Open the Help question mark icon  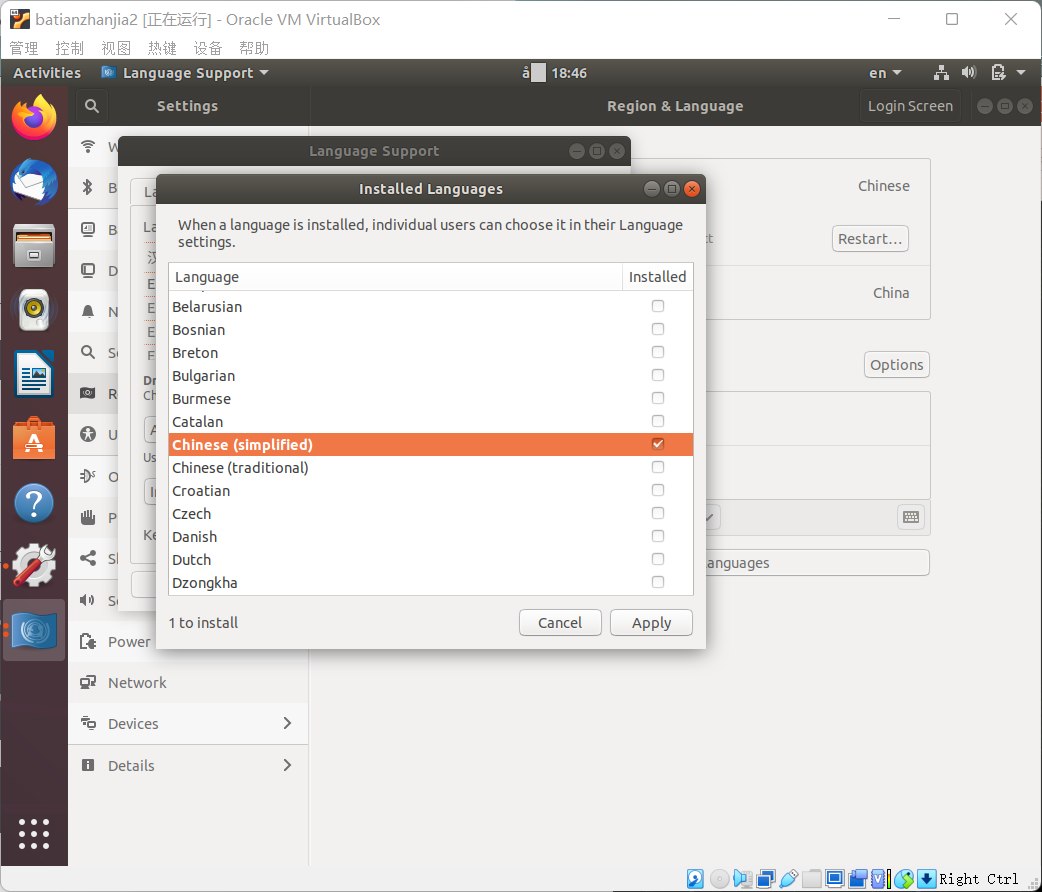34,503
